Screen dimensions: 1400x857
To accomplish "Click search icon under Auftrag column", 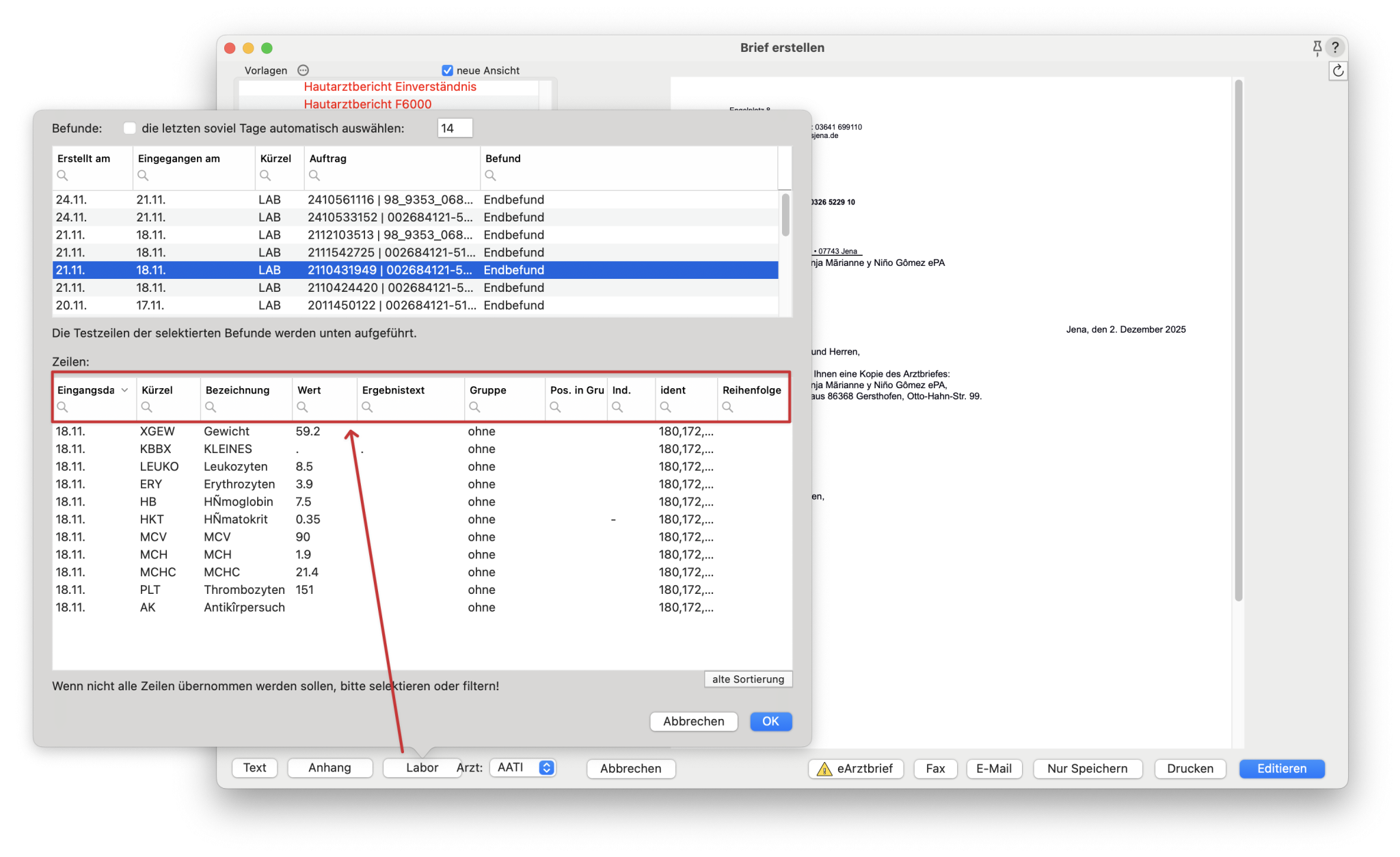I will coord(314,176).
